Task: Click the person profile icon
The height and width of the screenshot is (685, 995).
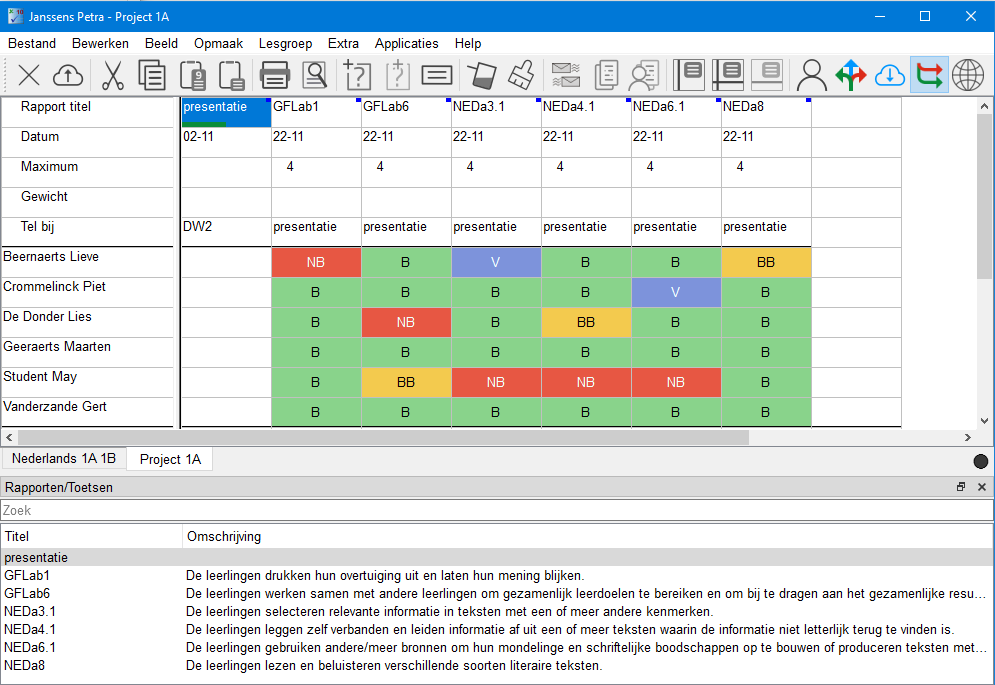Action: pos(812,75)
